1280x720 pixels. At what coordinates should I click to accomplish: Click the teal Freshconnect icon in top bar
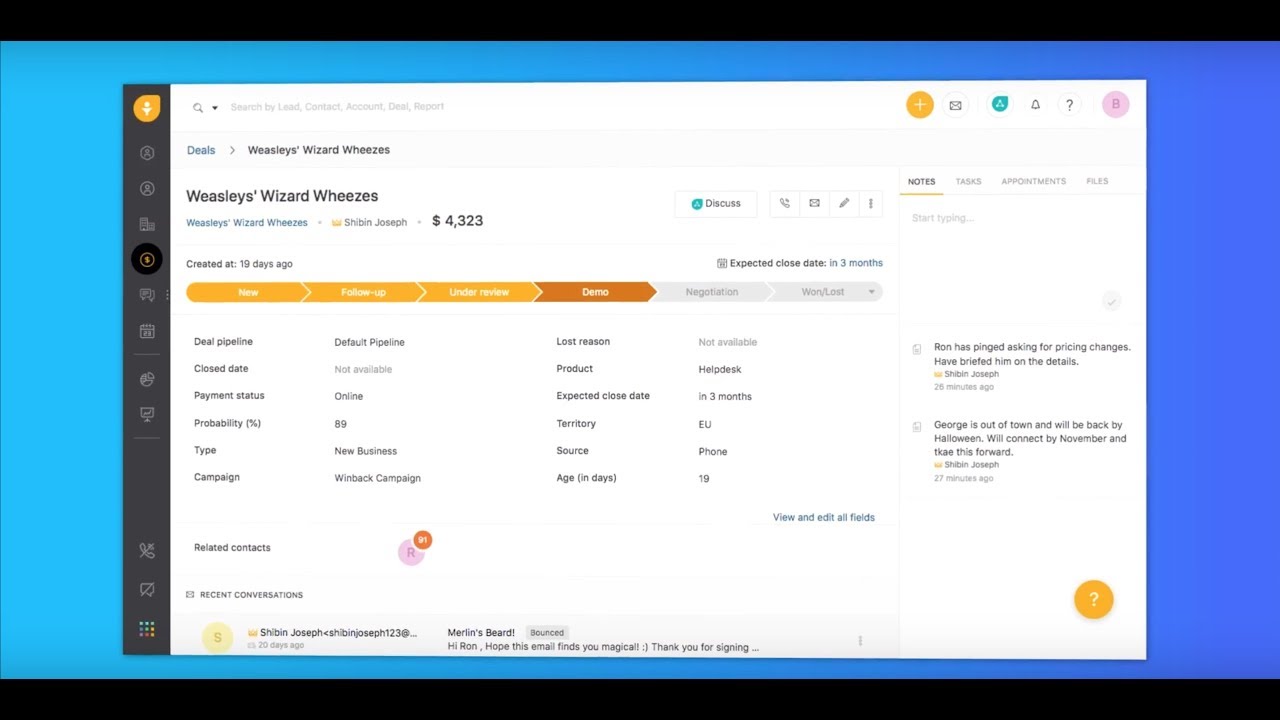click(x=999, y=104)
